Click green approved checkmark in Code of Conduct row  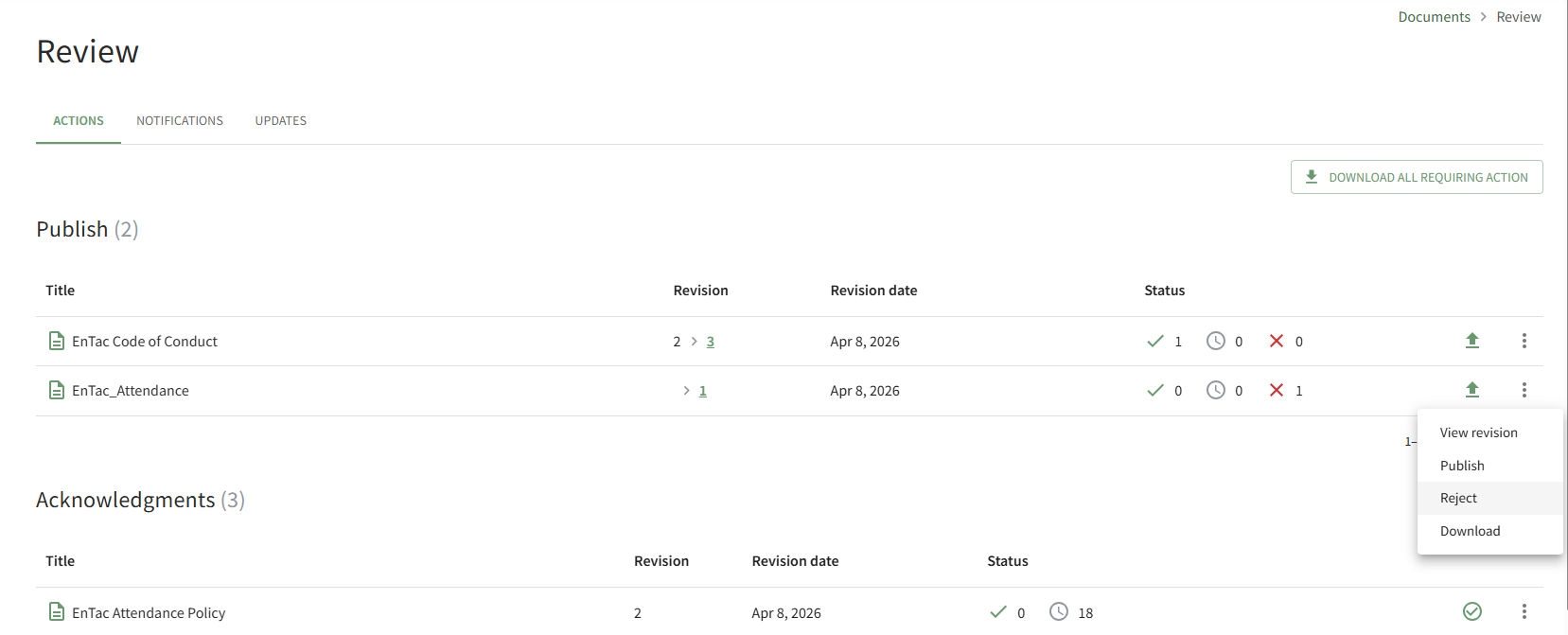click(x=1155, y=341)
